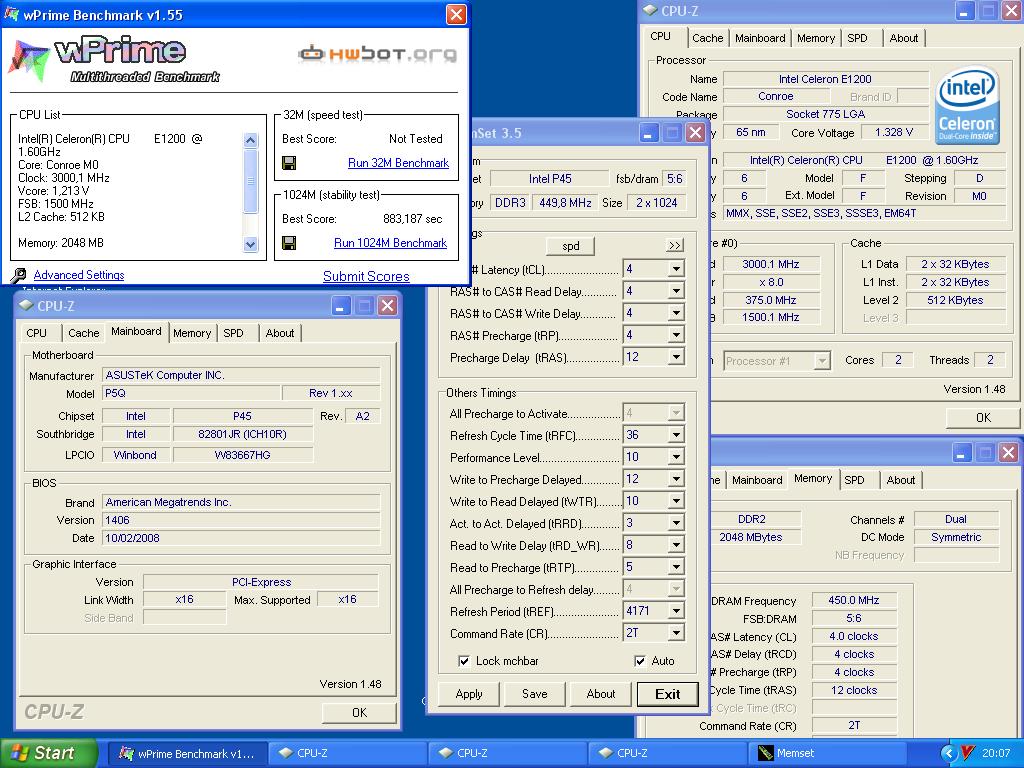Click the Submit Scores link
The height and width of the screenshot is (768, 1024).
pyautogui.click(x=366, y=276)
